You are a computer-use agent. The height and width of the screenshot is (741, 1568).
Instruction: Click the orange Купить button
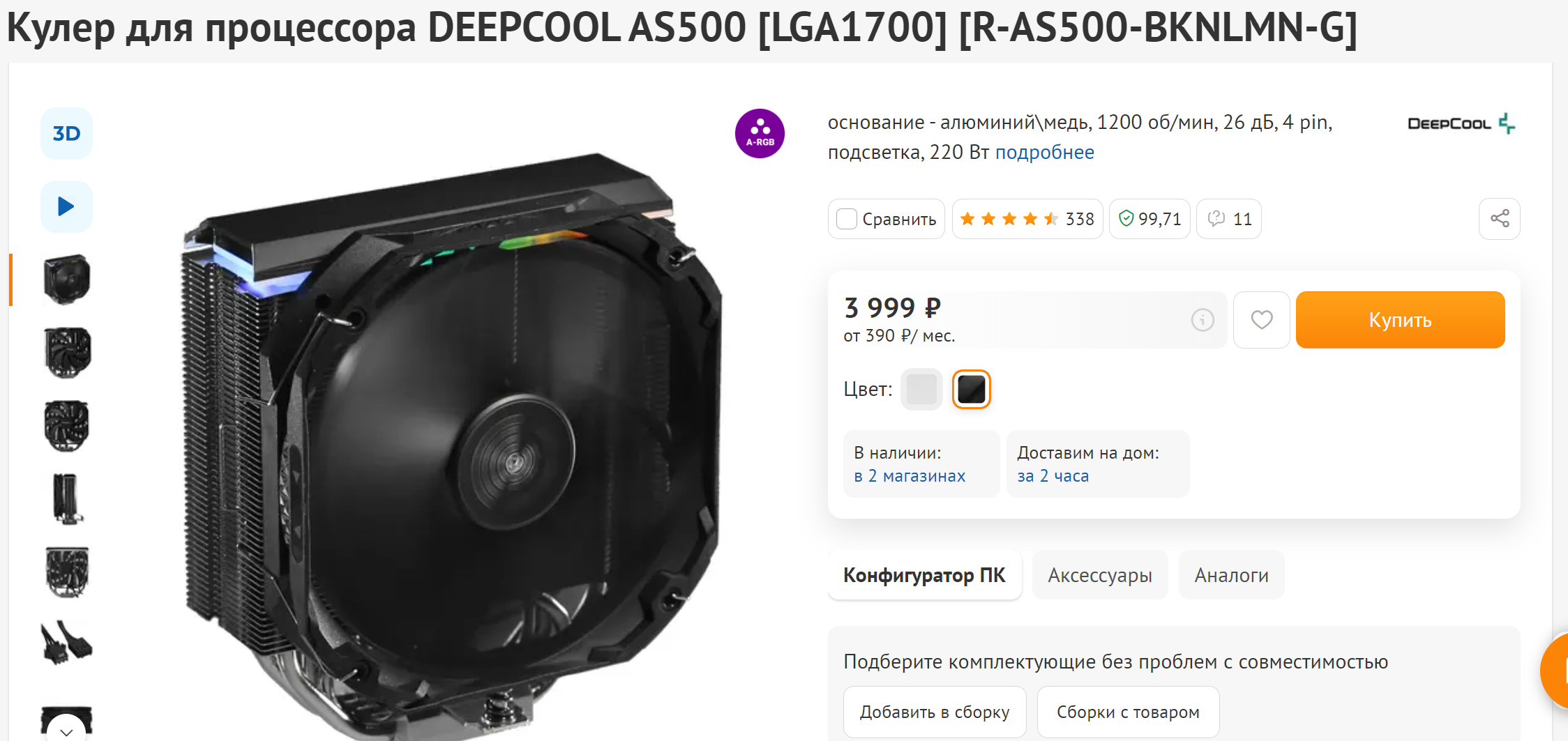pyautogui.click(x=1400, y=320)
